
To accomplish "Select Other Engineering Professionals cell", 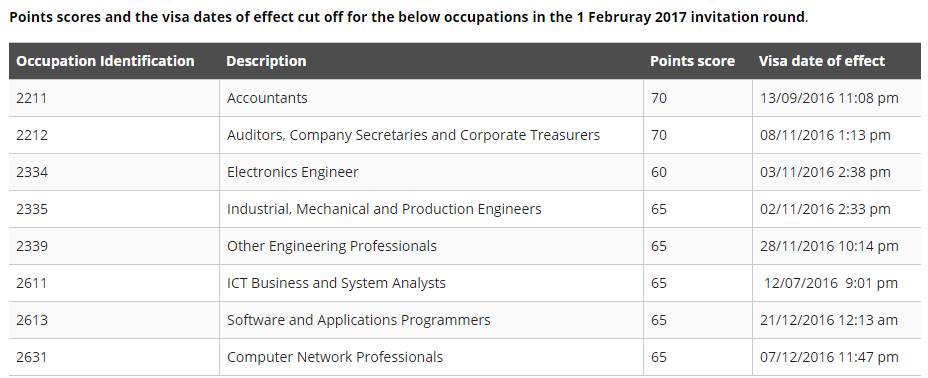I will point(431,246).
